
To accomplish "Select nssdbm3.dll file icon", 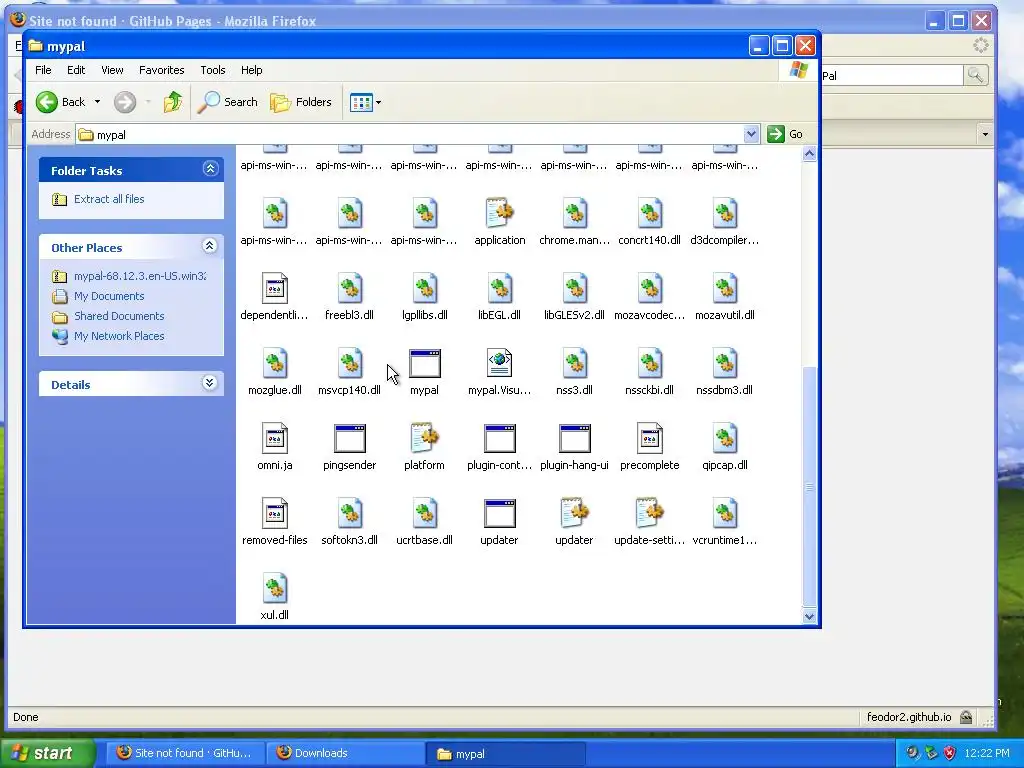I will [724, 364].
